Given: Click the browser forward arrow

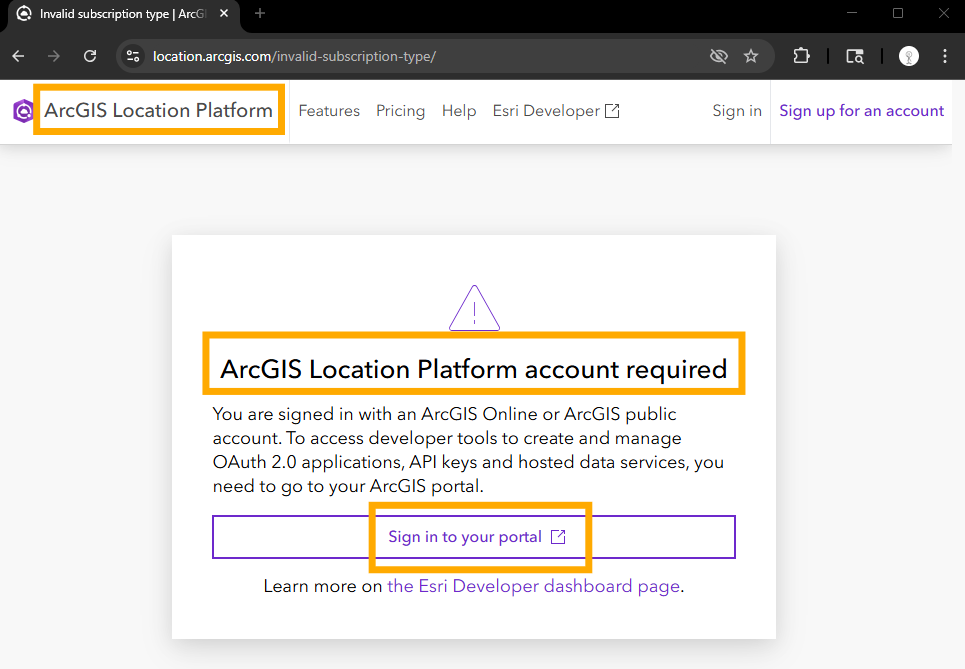Looking at the screenshot, I should click(x=54, y=56).
